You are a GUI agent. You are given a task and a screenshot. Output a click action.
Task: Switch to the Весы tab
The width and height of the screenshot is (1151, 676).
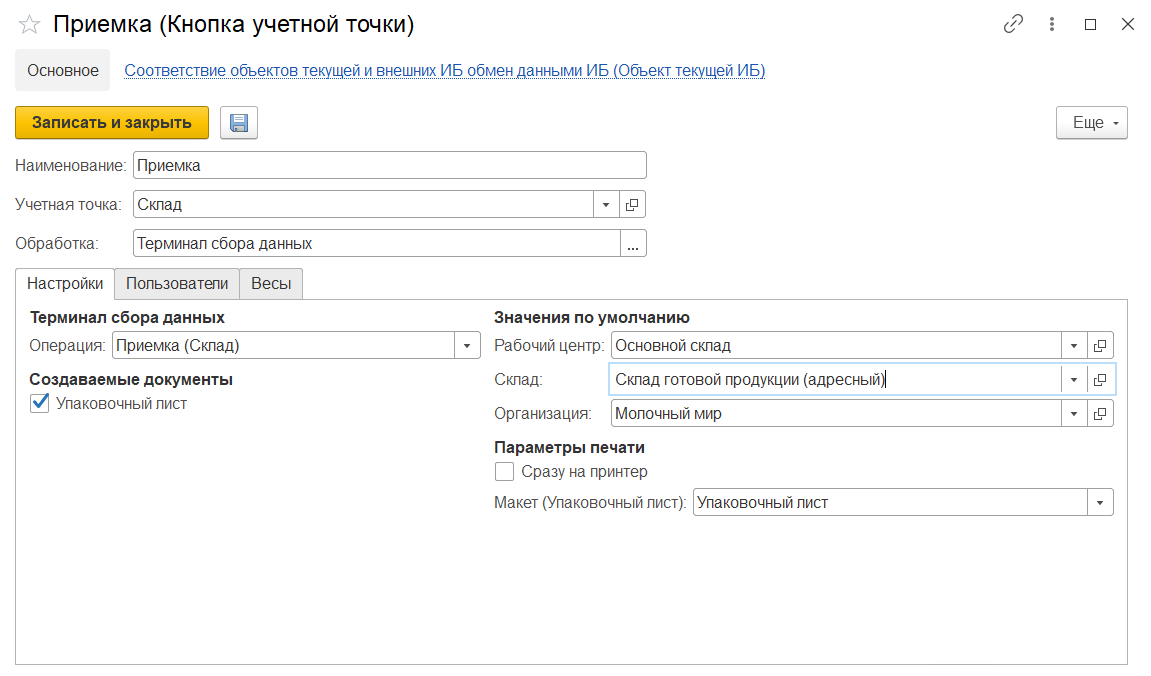tap(271, 284)
